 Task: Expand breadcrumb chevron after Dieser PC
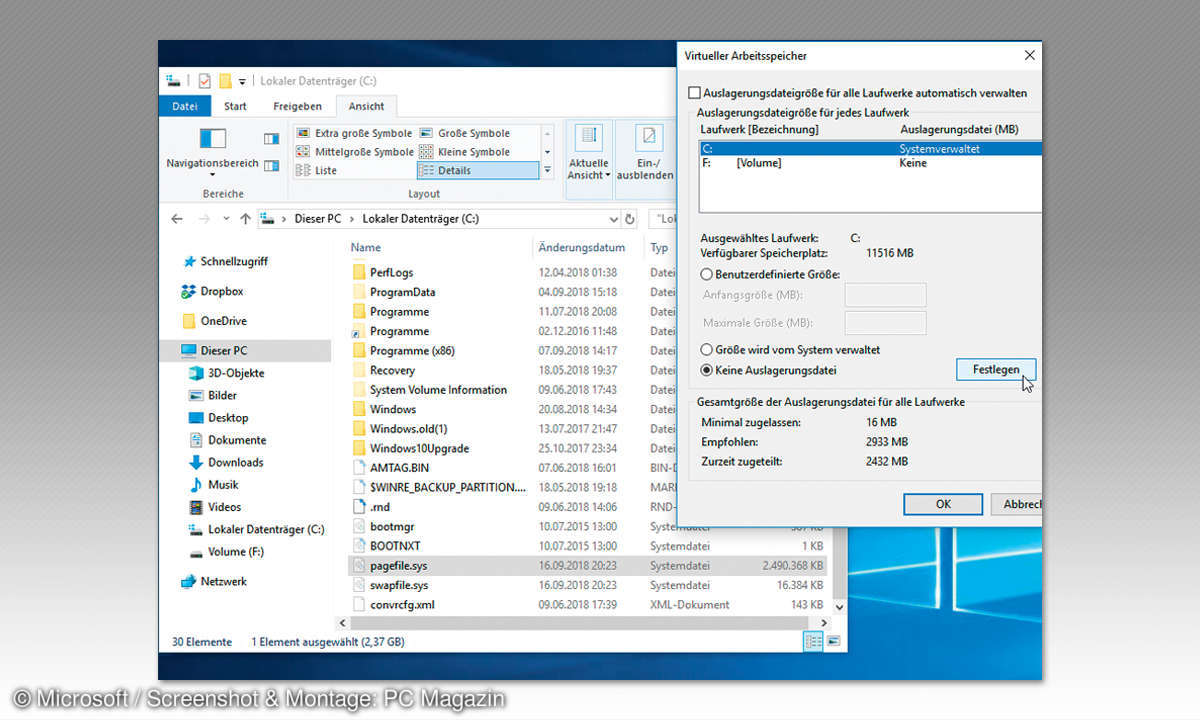pos(354,219)
